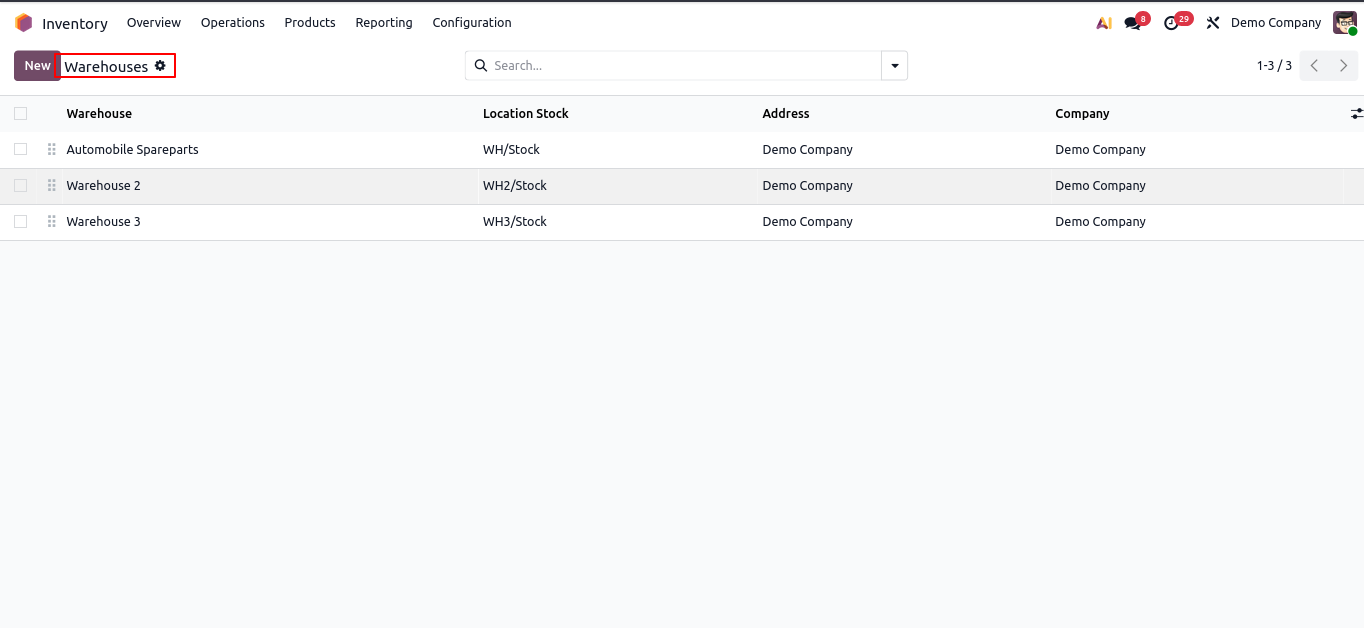1364x628 pixels.
Task: Open the Demo Company switcher
Action: click(x=1275, y=23)
